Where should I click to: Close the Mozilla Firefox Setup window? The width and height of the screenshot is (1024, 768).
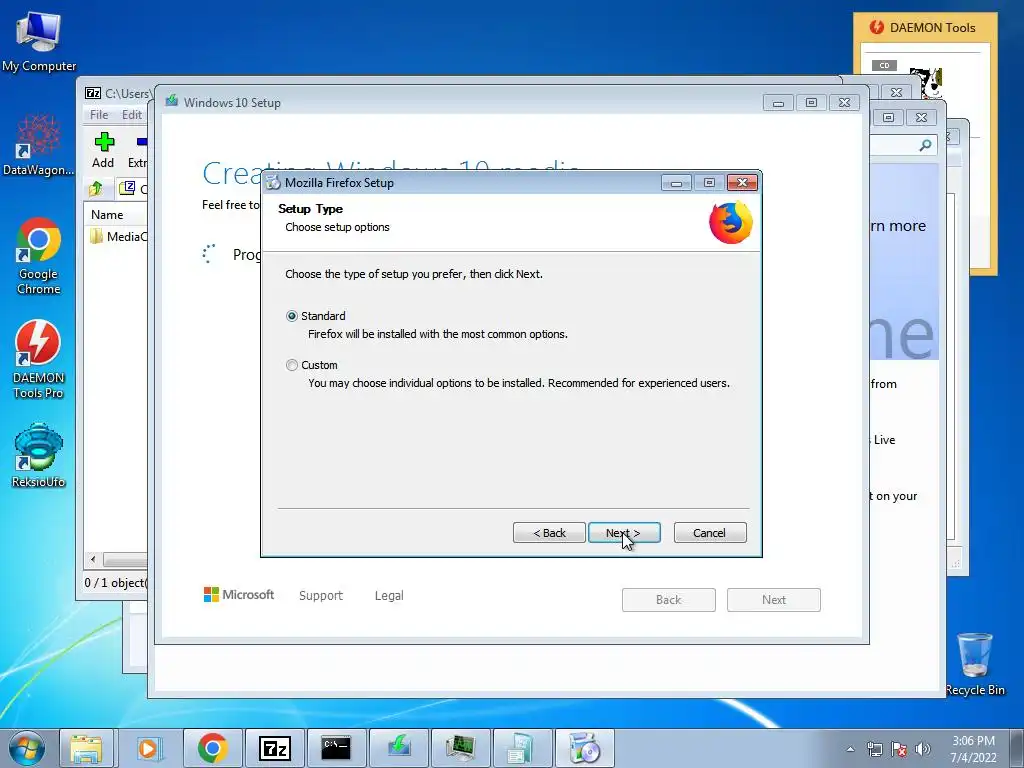pyautogui.click(x=743, y=183)
